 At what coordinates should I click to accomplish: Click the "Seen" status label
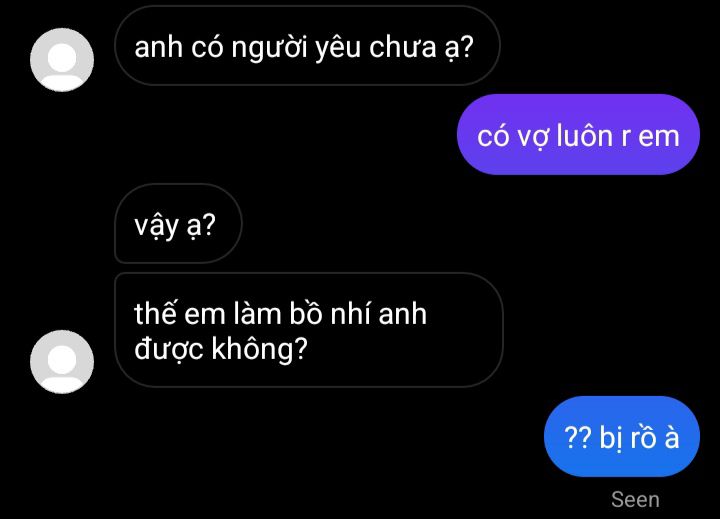coord(635,499)
